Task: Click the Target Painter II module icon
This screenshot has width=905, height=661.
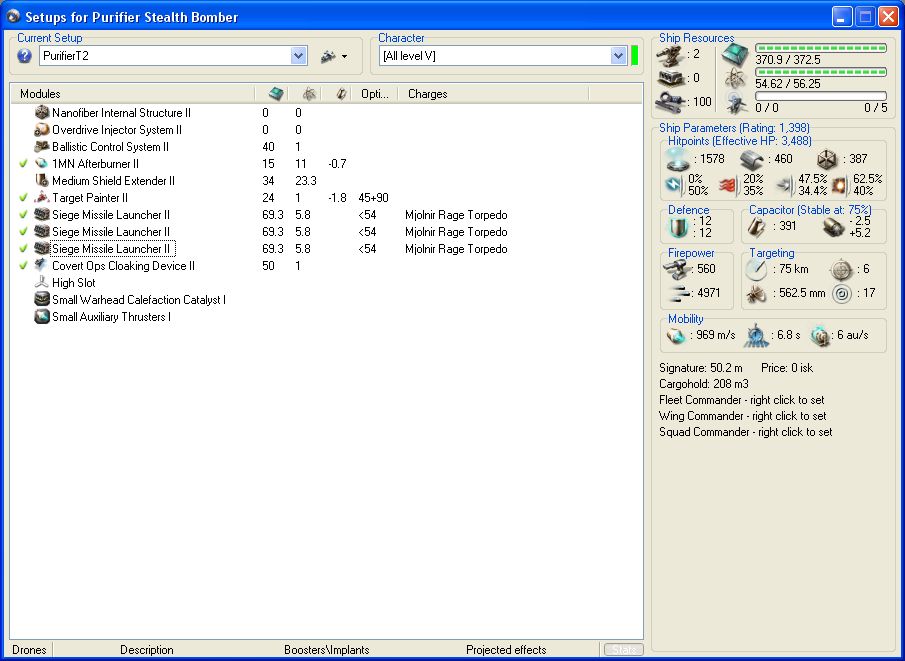Action: (42, 198)
